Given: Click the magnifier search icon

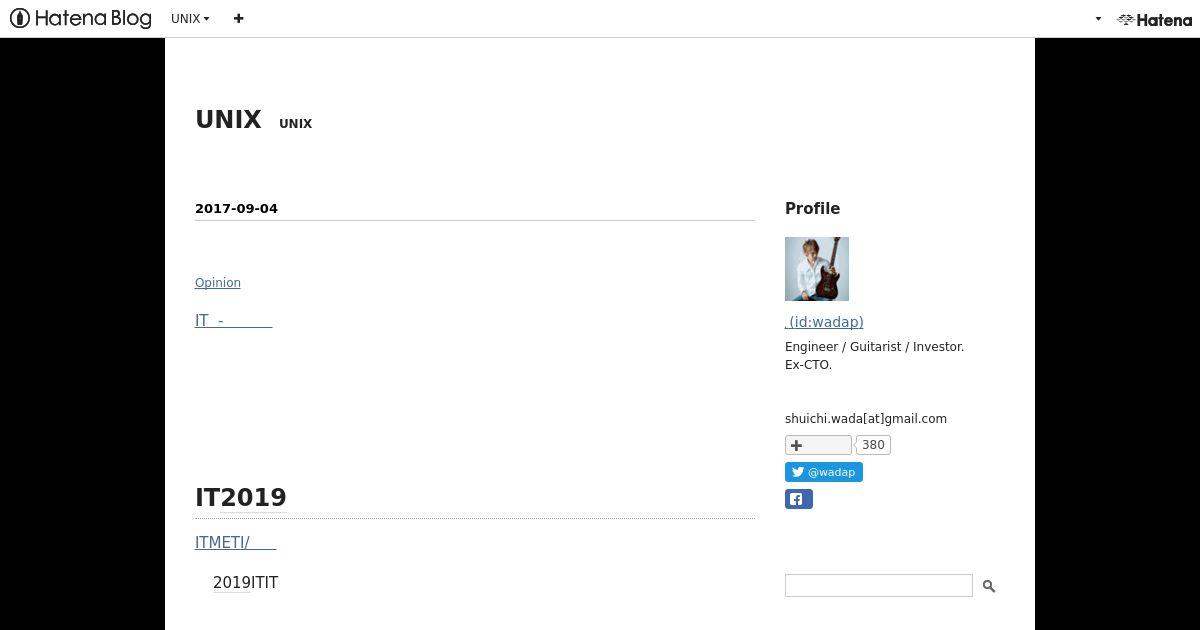Looking at the screenshot, I should click(x=989, y=586).
